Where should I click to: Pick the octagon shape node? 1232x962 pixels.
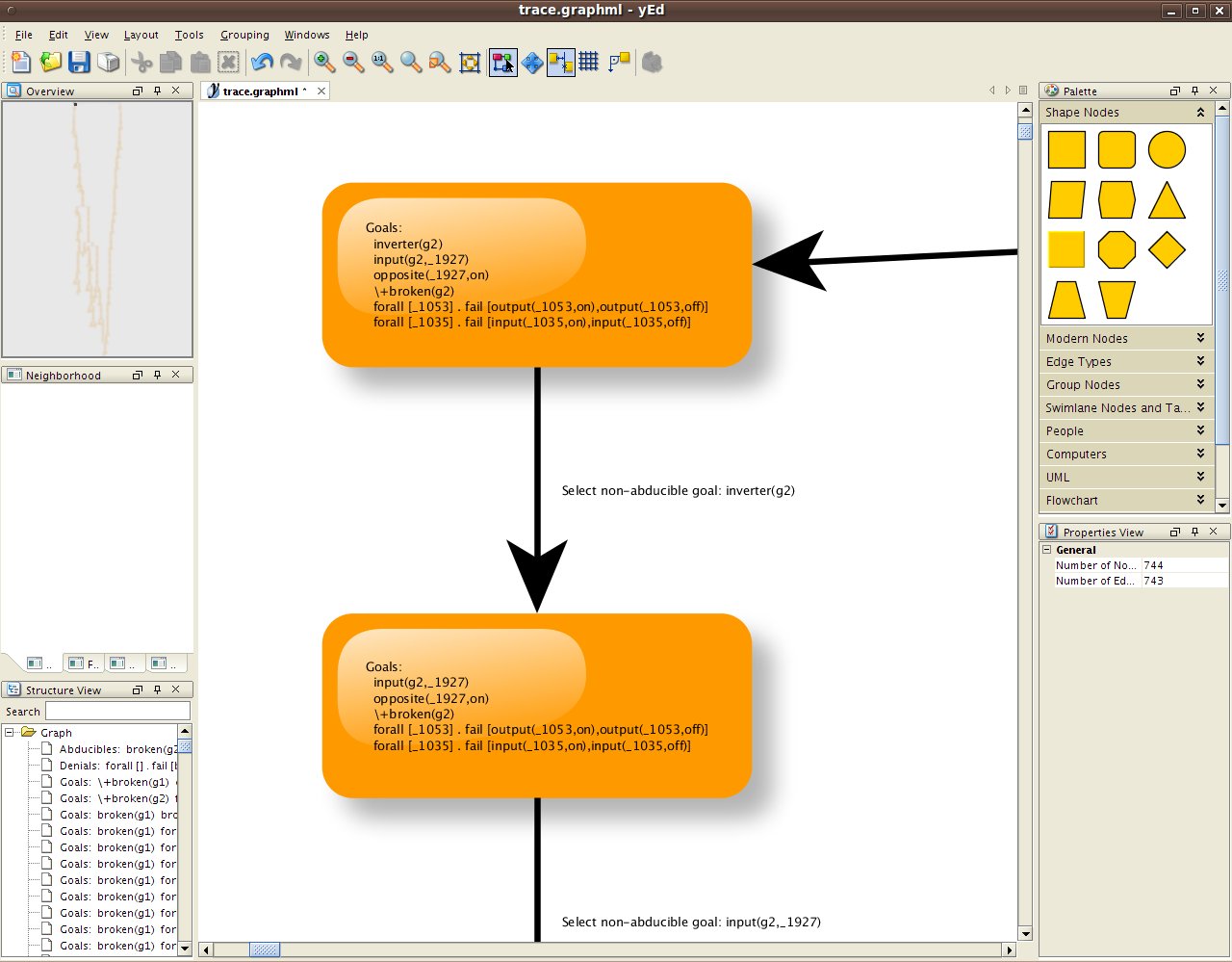1116,250
